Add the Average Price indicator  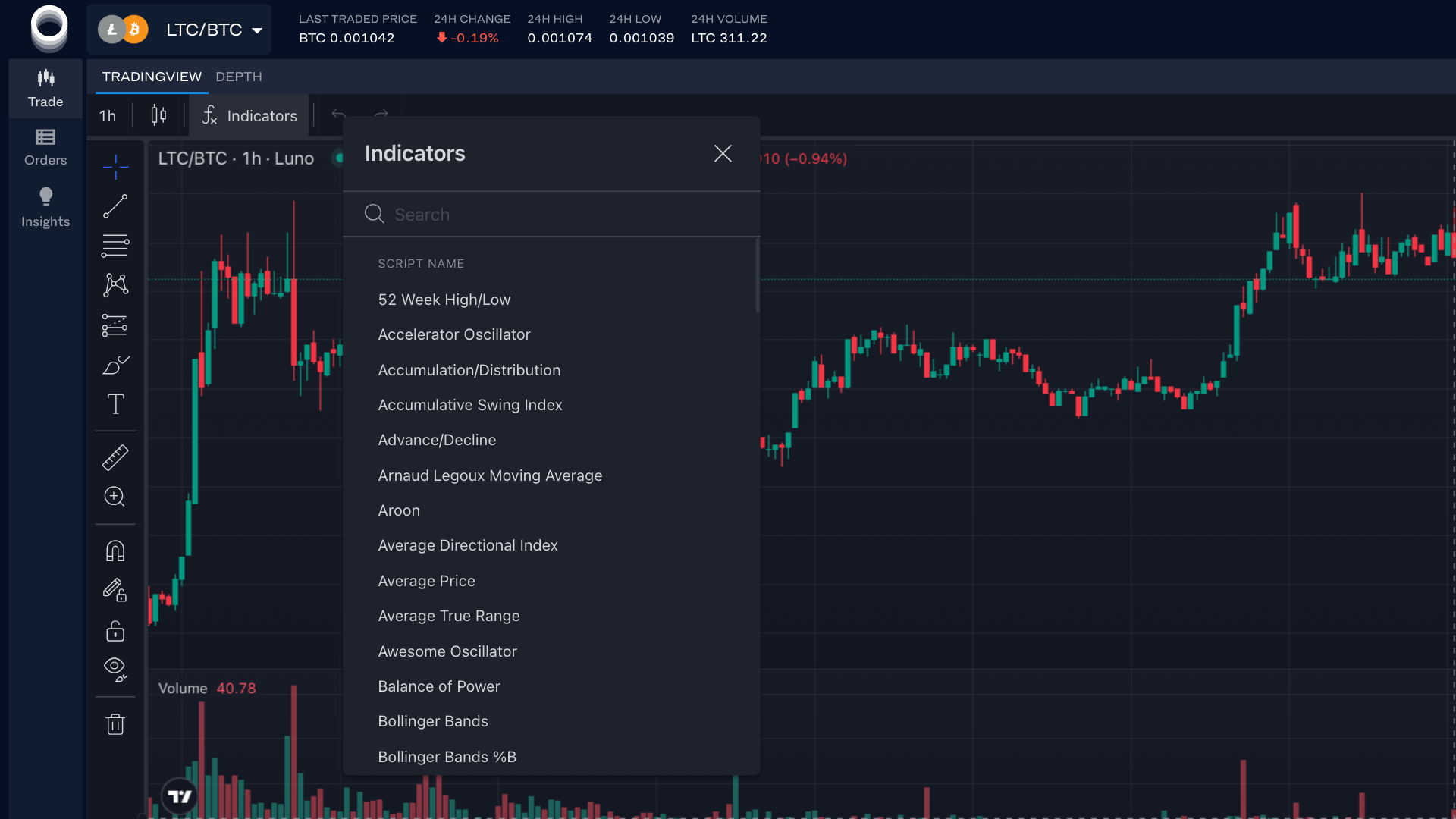tap(550, 581)
